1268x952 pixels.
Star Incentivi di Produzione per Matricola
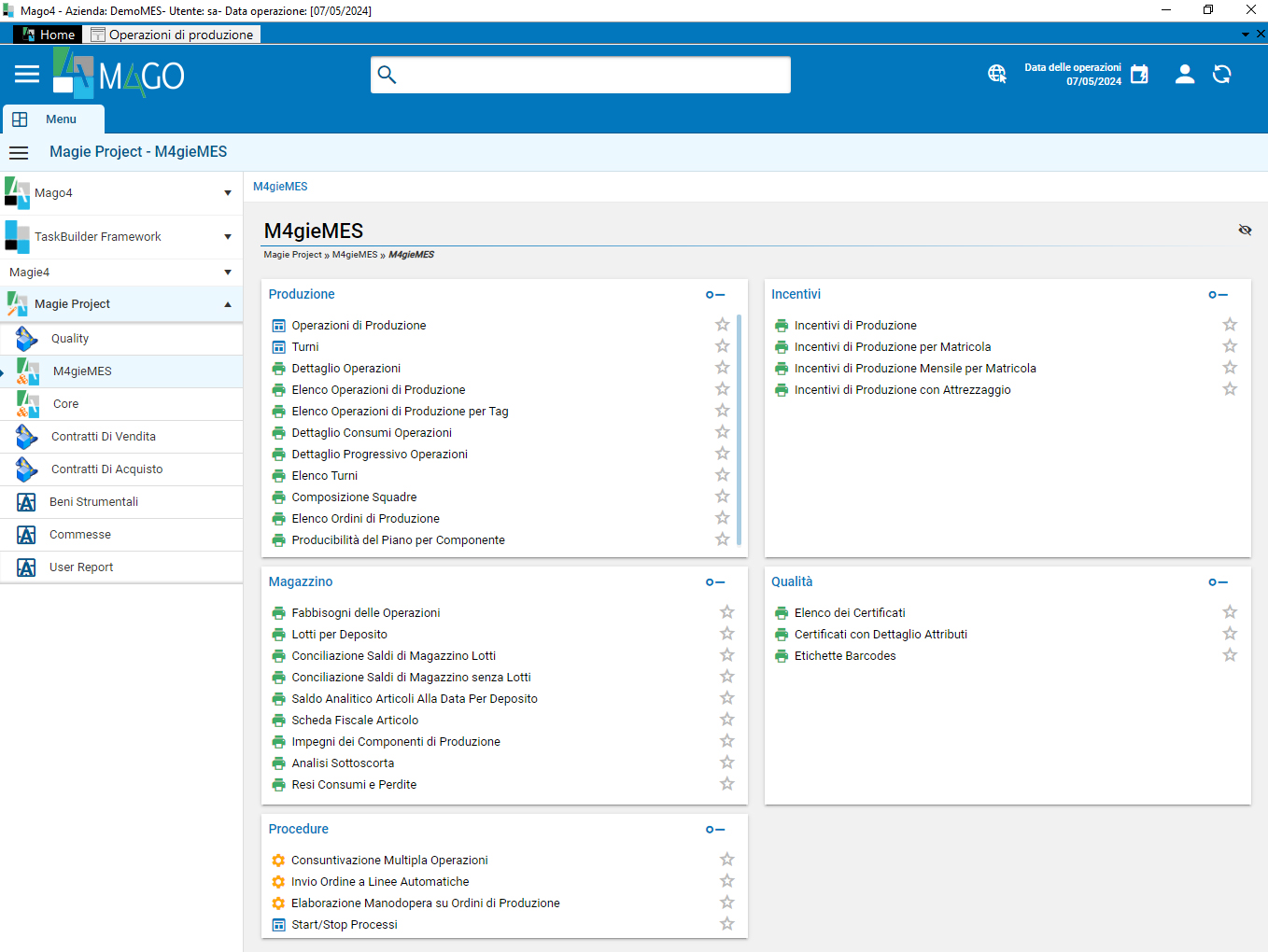pos(1230,346)
